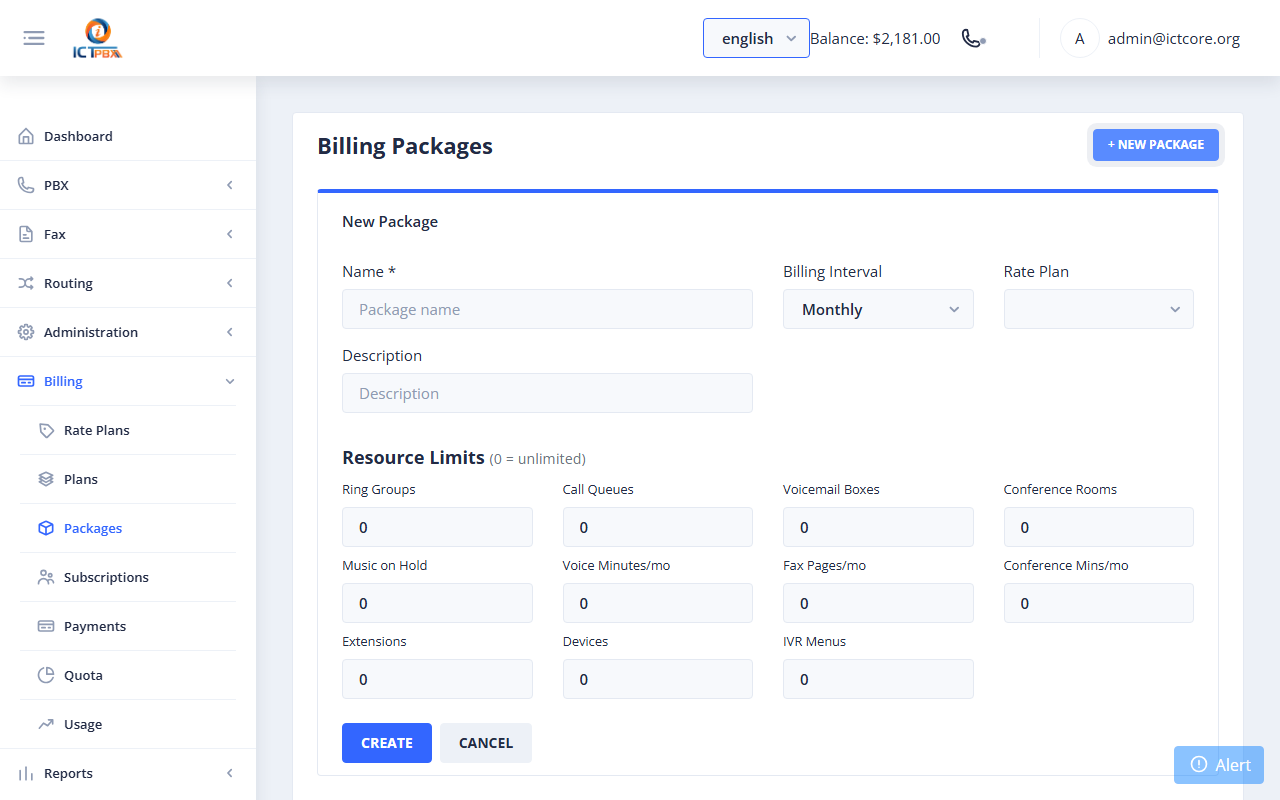Click the ICTPBX logo
This screenshot has width=1280, height=800.
97,39
